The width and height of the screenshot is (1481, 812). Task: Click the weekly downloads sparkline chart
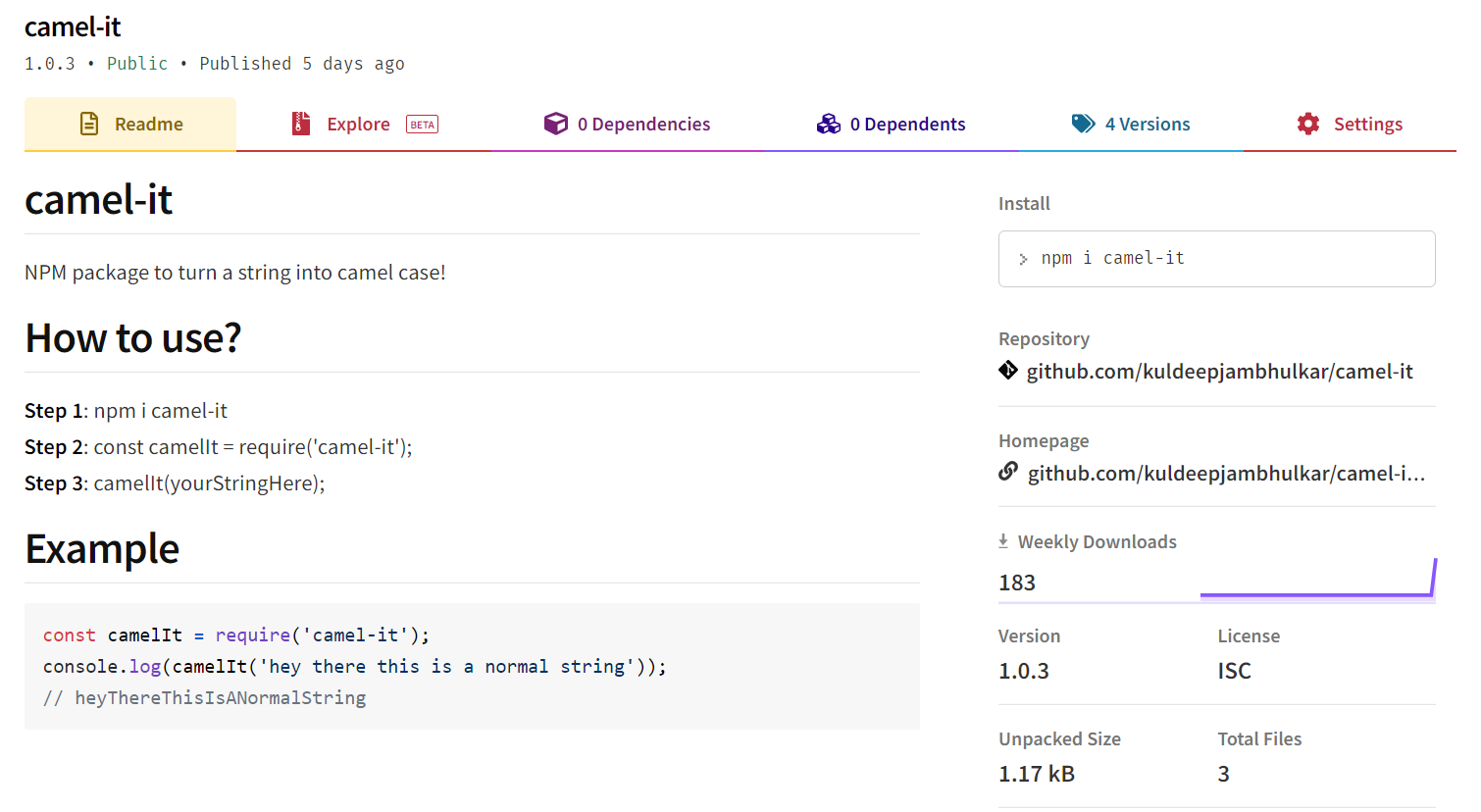(x=1318, y=579)
